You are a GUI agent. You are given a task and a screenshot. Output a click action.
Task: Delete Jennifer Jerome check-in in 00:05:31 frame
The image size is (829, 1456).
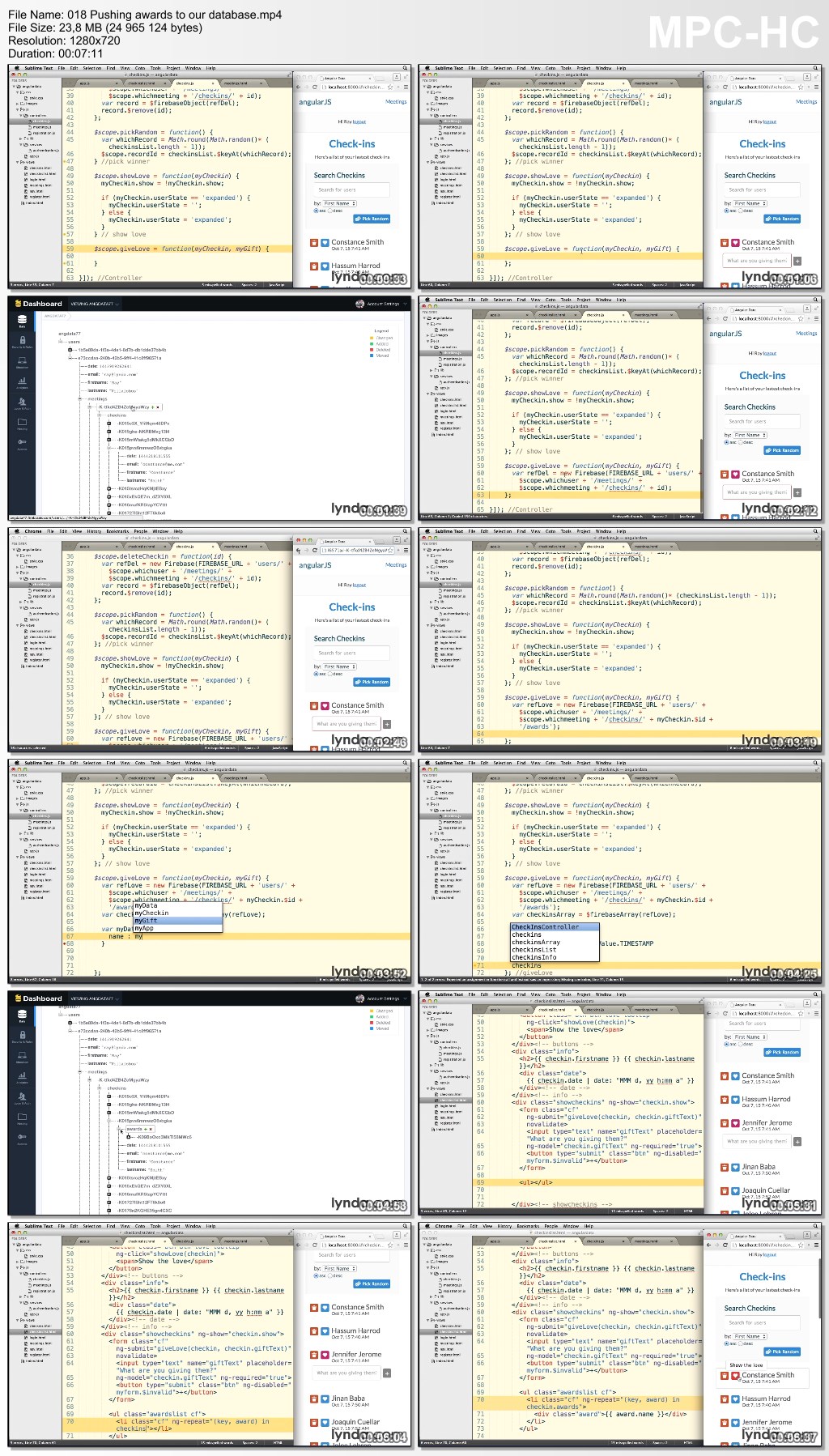pos(725,1123)
